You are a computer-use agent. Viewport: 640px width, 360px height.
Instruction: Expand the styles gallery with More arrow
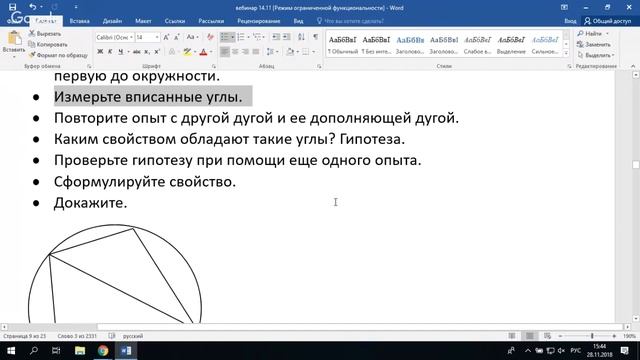pyautogui.click(x=566, y=53)
